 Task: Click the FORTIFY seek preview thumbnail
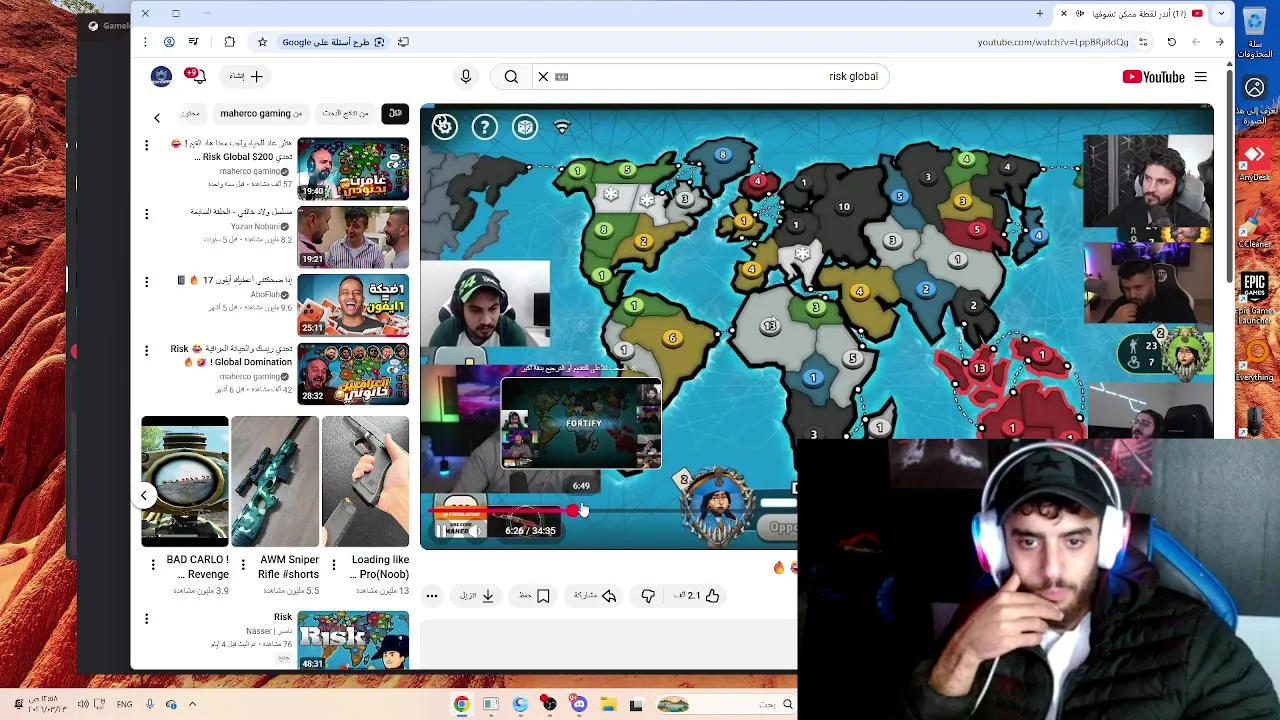click(581, 424)
